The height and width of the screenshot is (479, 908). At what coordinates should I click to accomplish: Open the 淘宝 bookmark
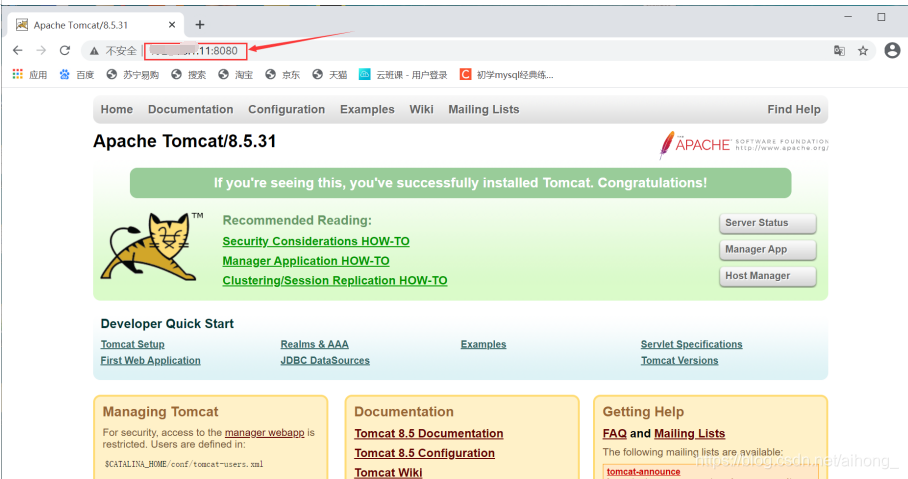236,75
